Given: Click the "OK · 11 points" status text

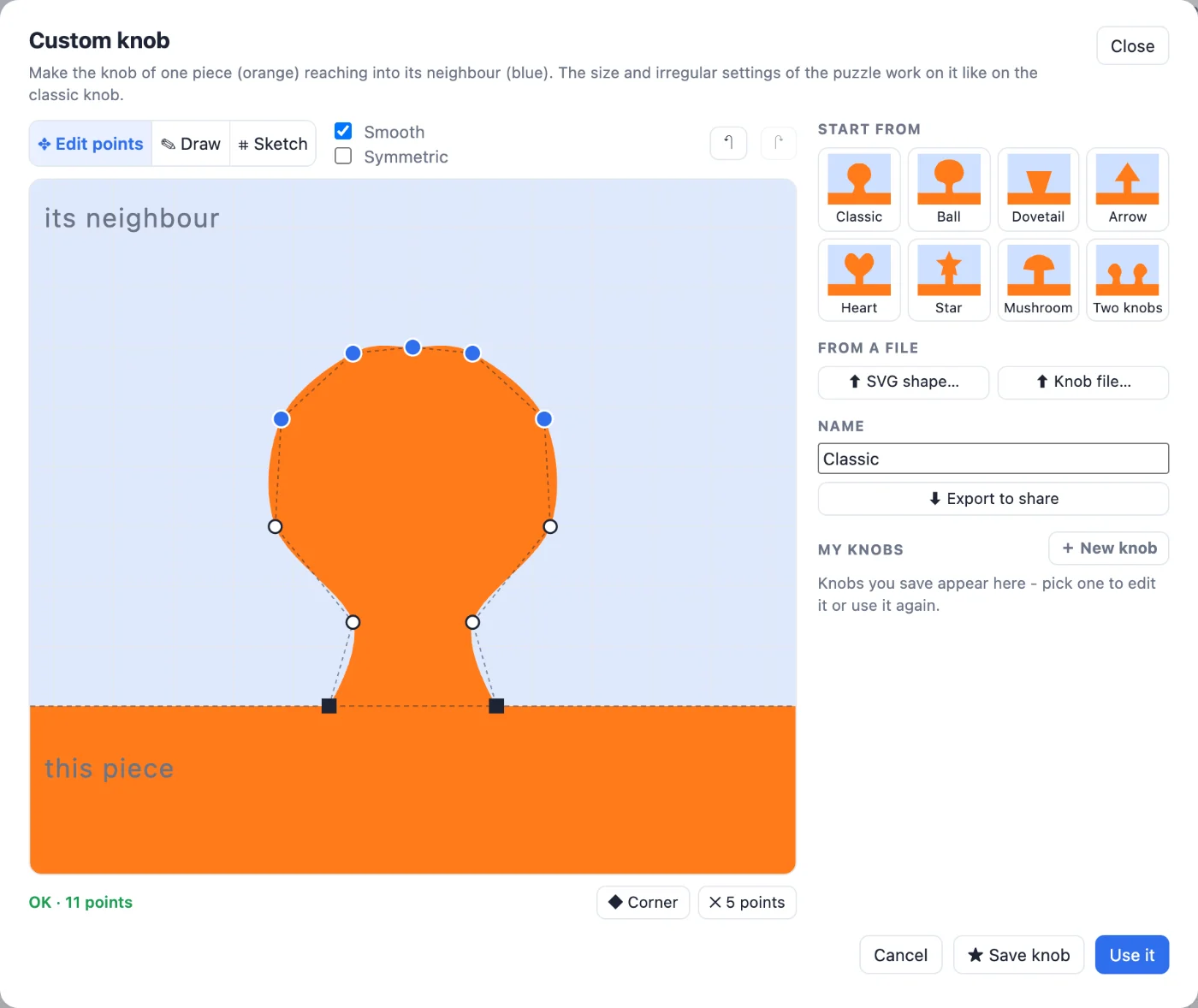Looking at the screenshot, I should click(x=80, y=903).
